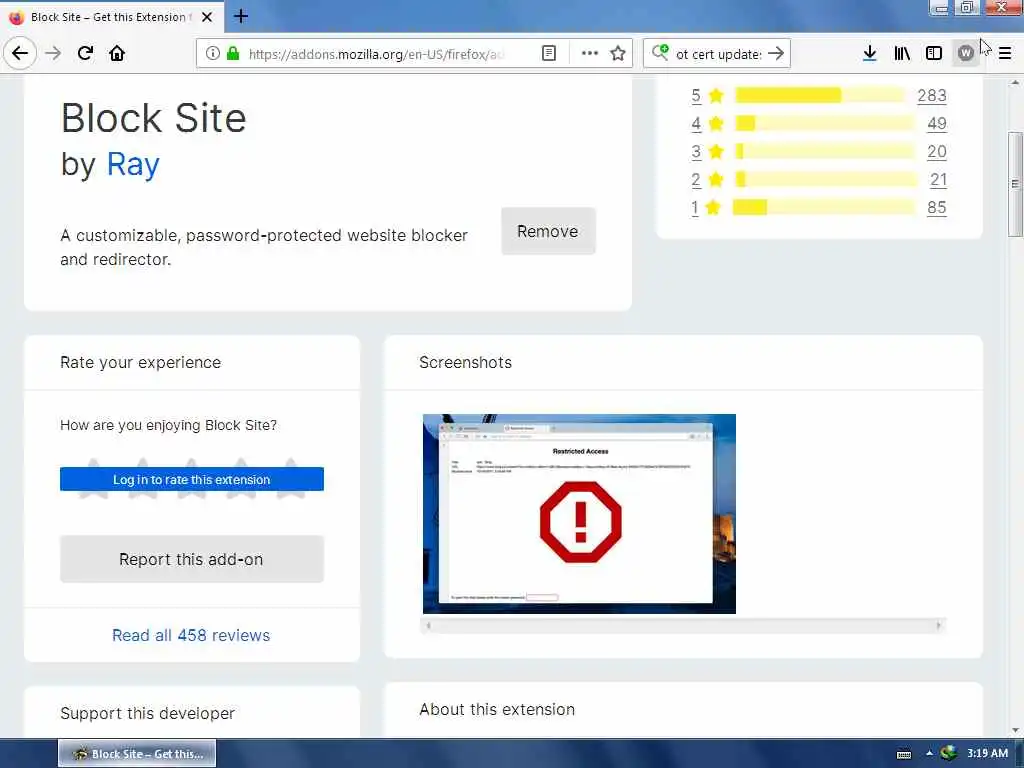Image resolution: width=1024 pixels, height=768 pixels.
Task: Submit search with the go arrow
Action: tap(776, 54)
